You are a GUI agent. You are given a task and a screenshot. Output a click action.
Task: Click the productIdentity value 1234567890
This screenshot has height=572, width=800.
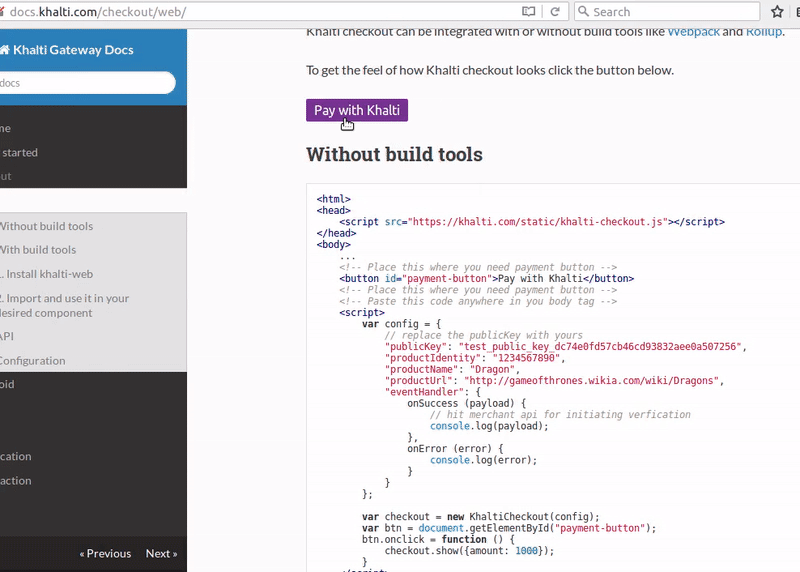pos(527,358)
